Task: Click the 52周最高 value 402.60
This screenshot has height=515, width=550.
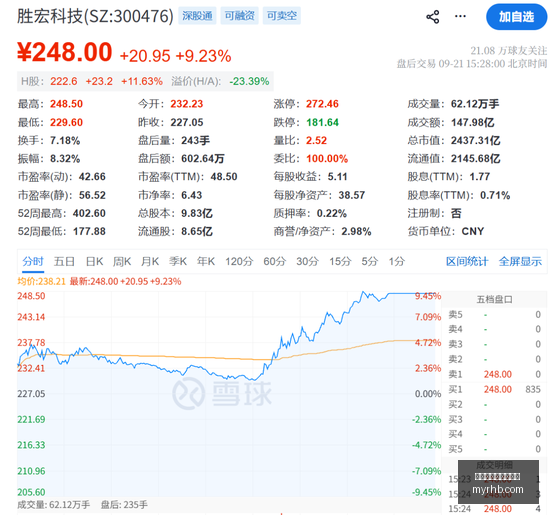Action: [89, 213]
